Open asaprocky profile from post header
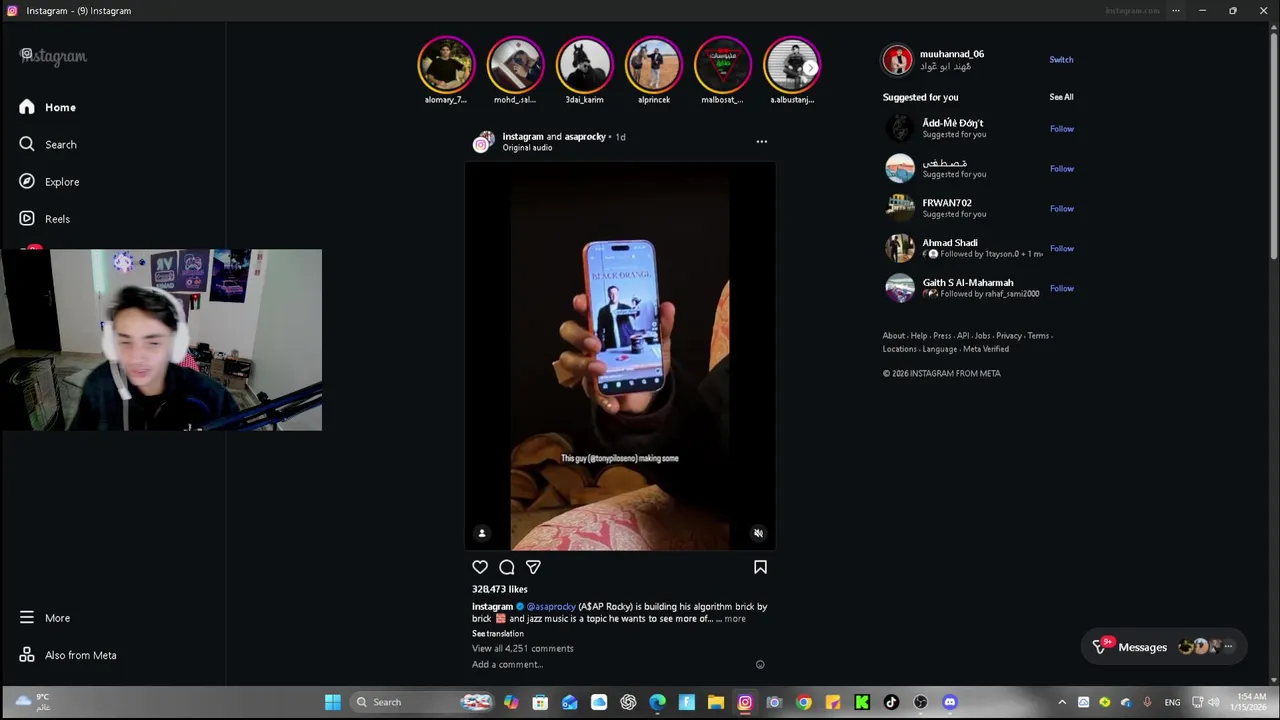Screen dimensions: 1280x720 [x=585, y=136]
